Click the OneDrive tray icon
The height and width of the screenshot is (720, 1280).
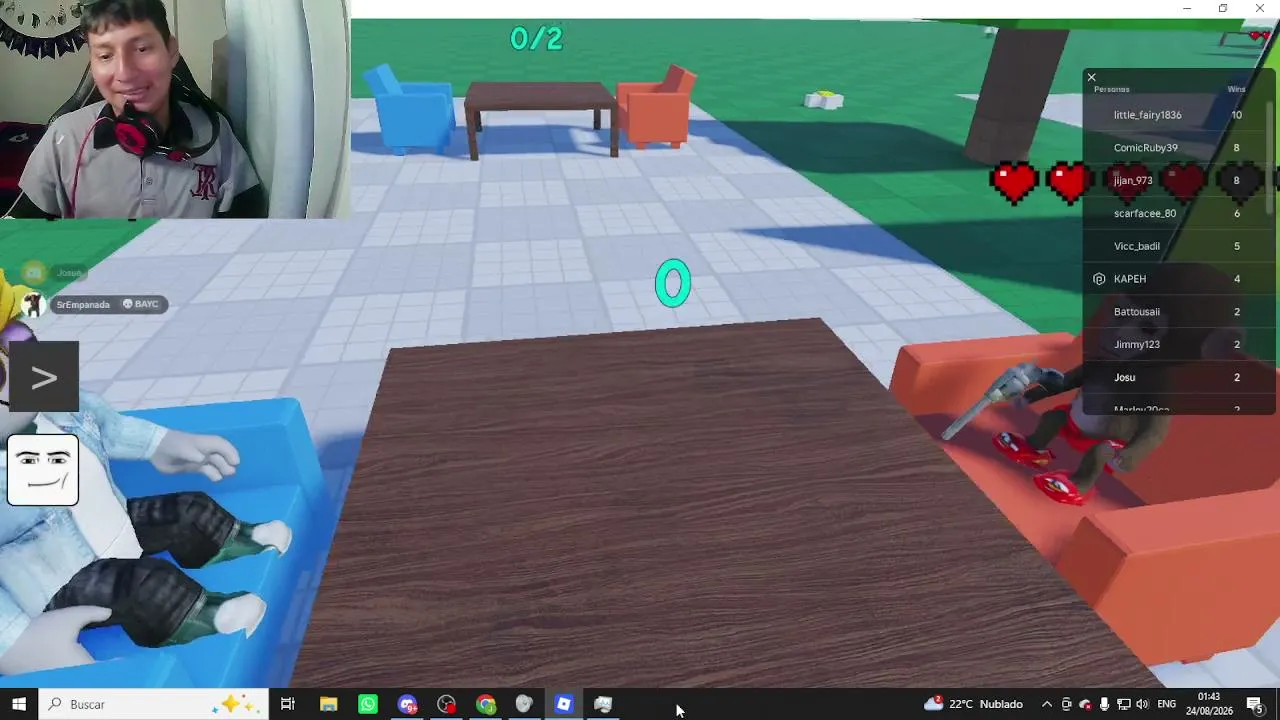[1085, 704]
